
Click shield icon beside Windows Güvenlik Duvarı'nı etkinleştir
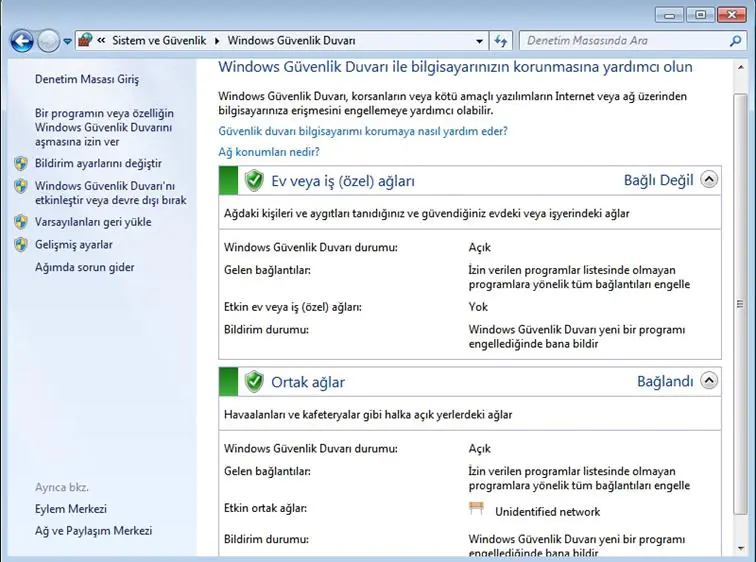21,186
